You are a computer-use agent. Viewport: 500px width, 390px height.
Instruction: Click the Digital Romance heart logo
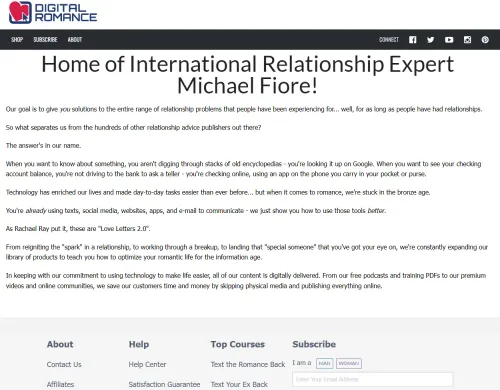(20, 13)
